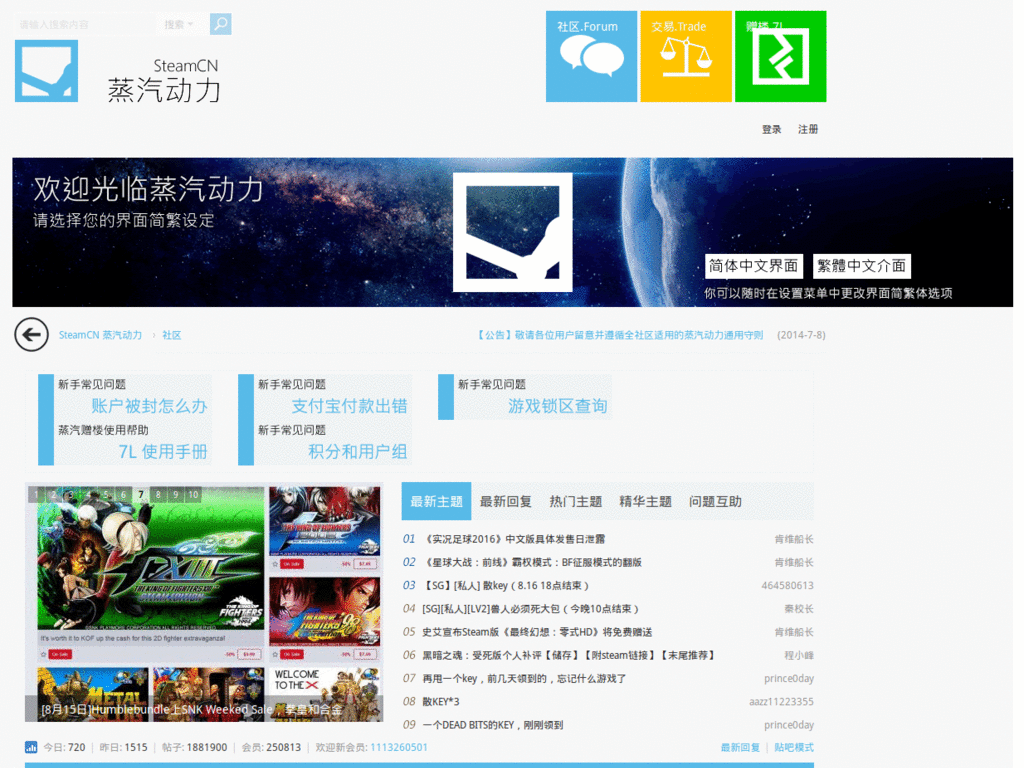Open thread 04 兽人必须死大包
Viewport: 1024px width, 768px height.
click(530, 609)
